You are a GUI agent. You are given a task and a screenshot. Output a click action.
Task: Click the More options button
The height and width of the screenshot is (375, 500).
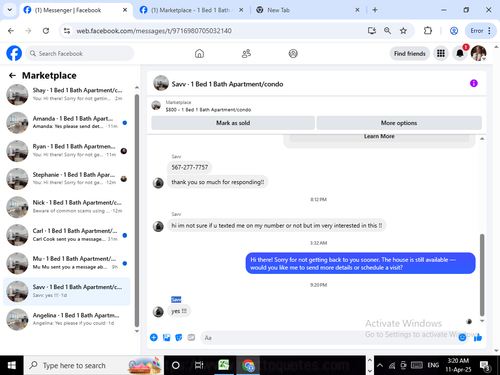(399, 123)
